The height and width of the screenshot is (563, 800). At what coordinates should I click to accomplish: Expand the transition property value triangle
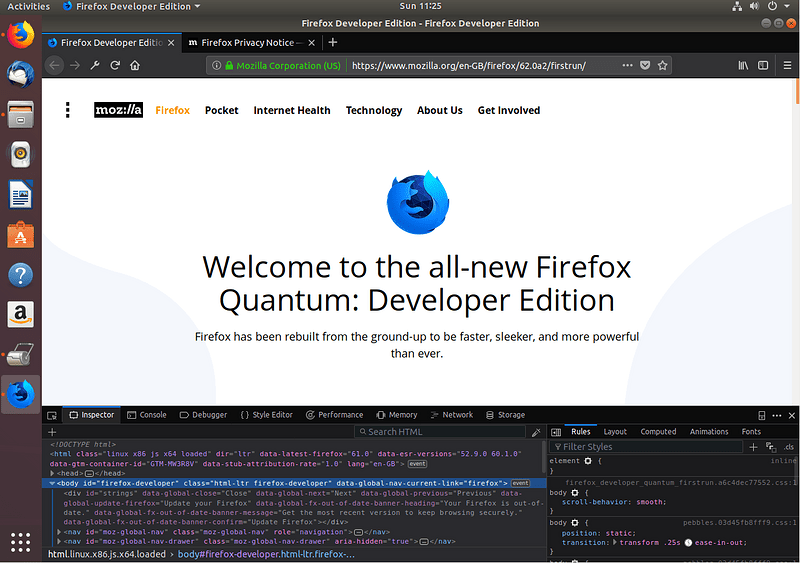tap(614, 543)
